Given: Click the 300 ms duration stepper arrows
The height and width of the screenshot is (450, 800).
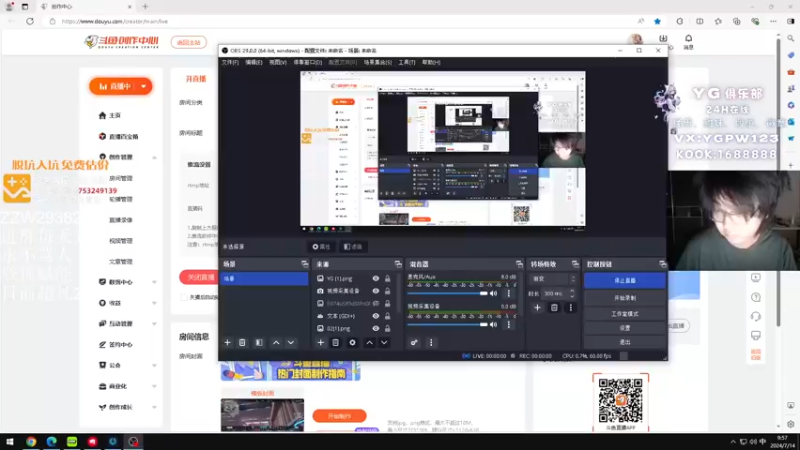Looking at the screenshot, I should (x=572, y=293).
